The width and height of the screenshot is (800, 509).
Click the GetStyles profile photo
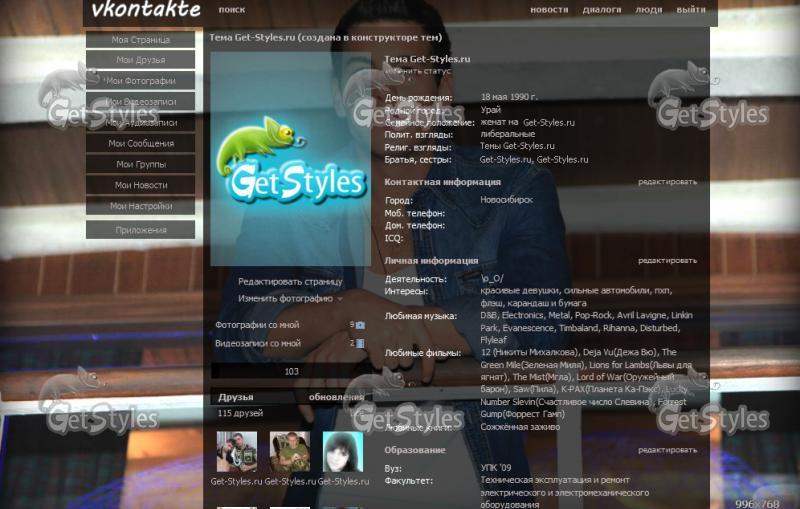(290, 159)
